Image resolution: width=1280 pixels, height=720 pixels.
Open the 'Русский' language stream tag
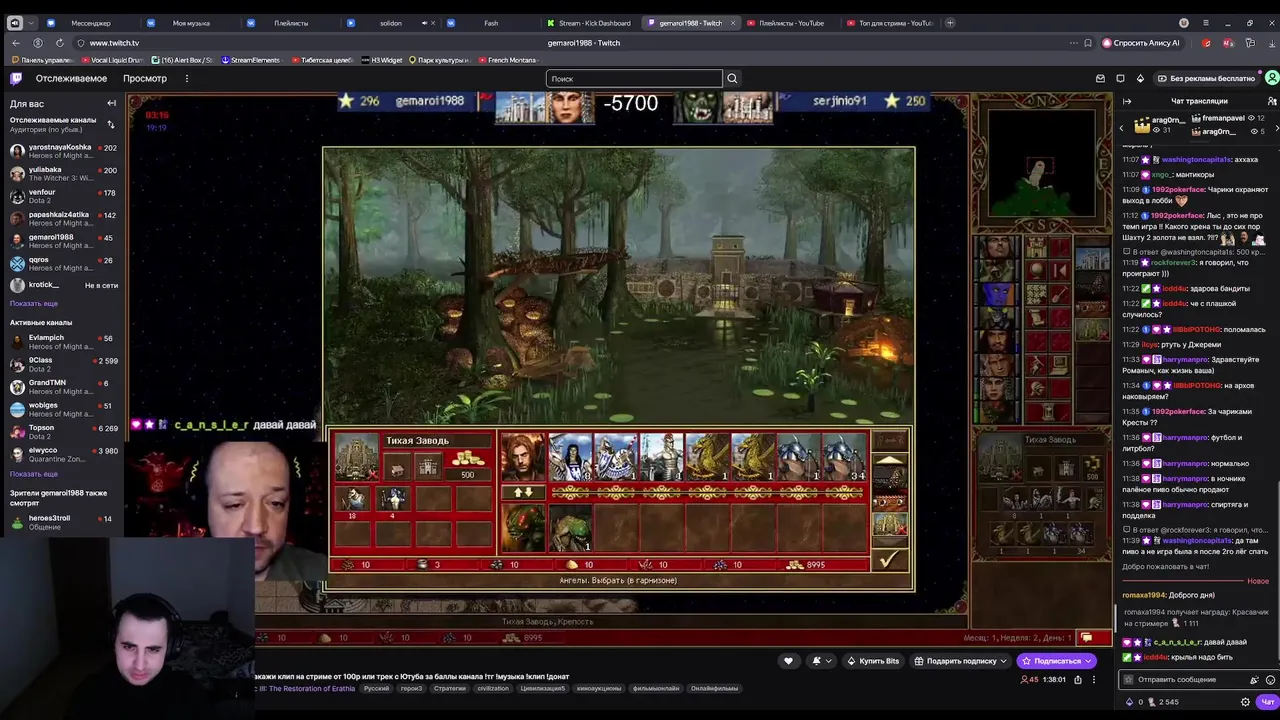[376, 688]
